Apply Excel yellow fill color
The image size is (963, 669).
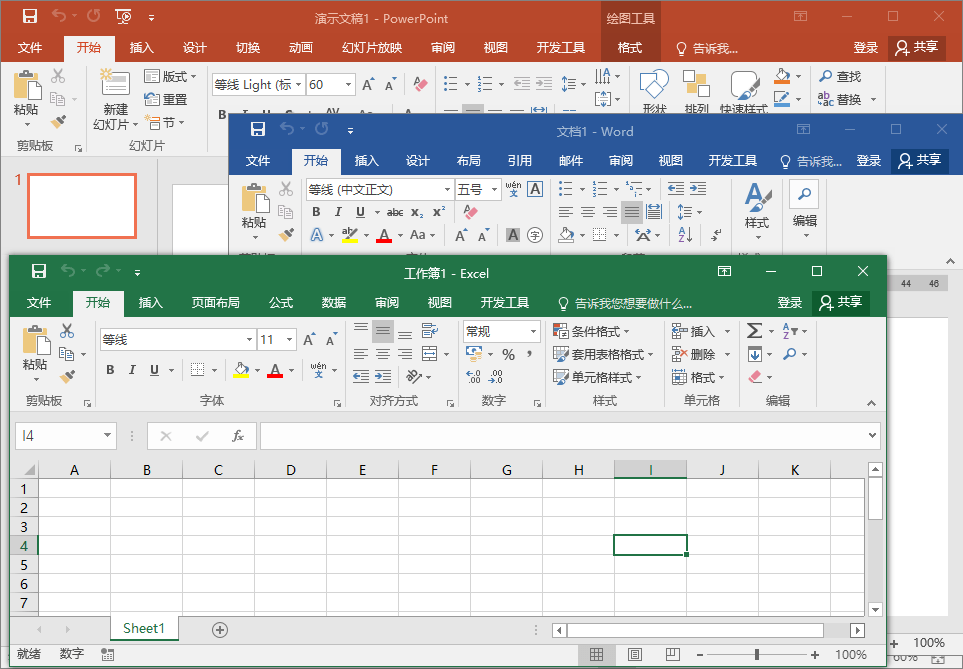tap(241, 370)
